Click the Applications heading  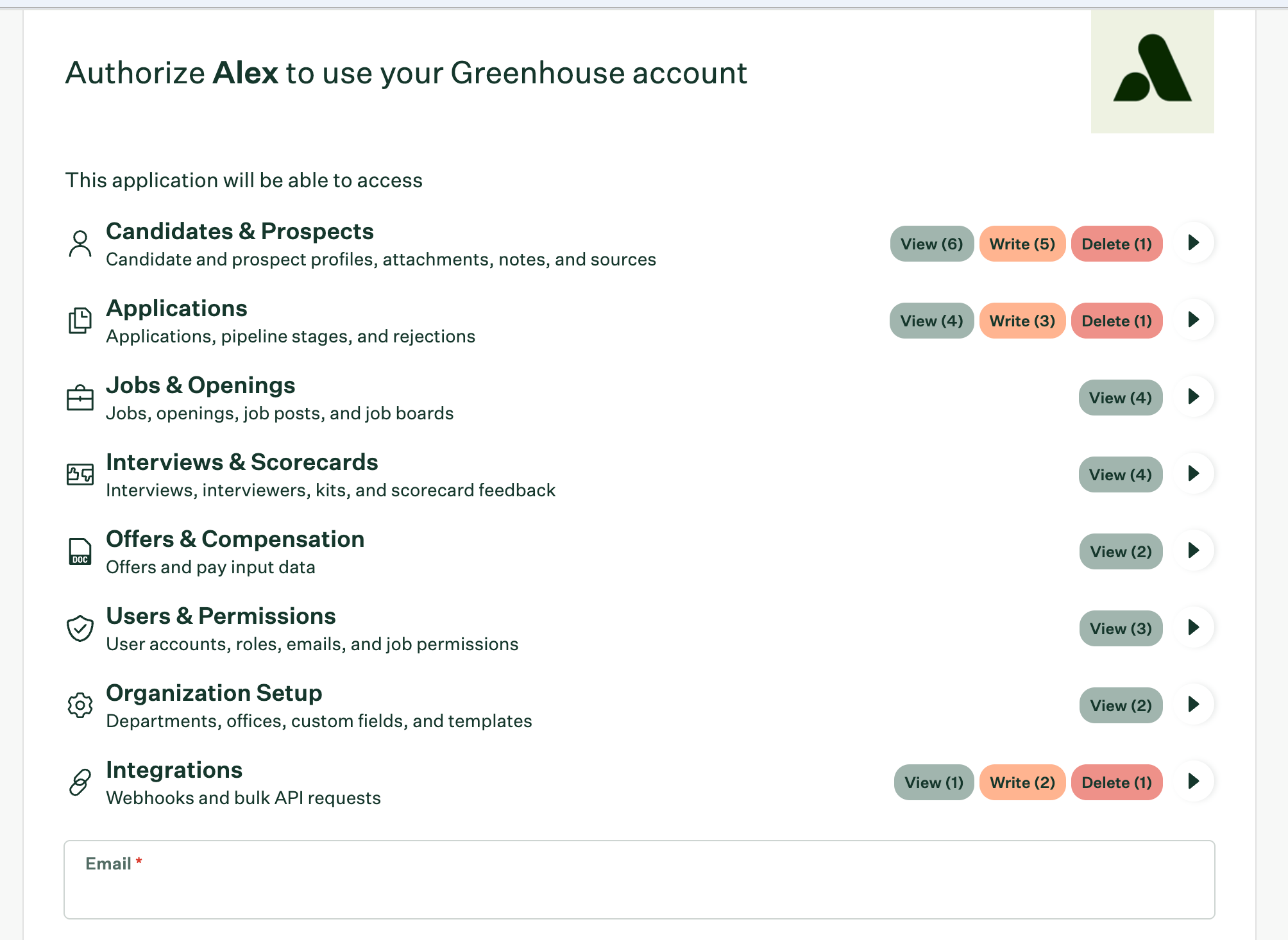[176, 308]
